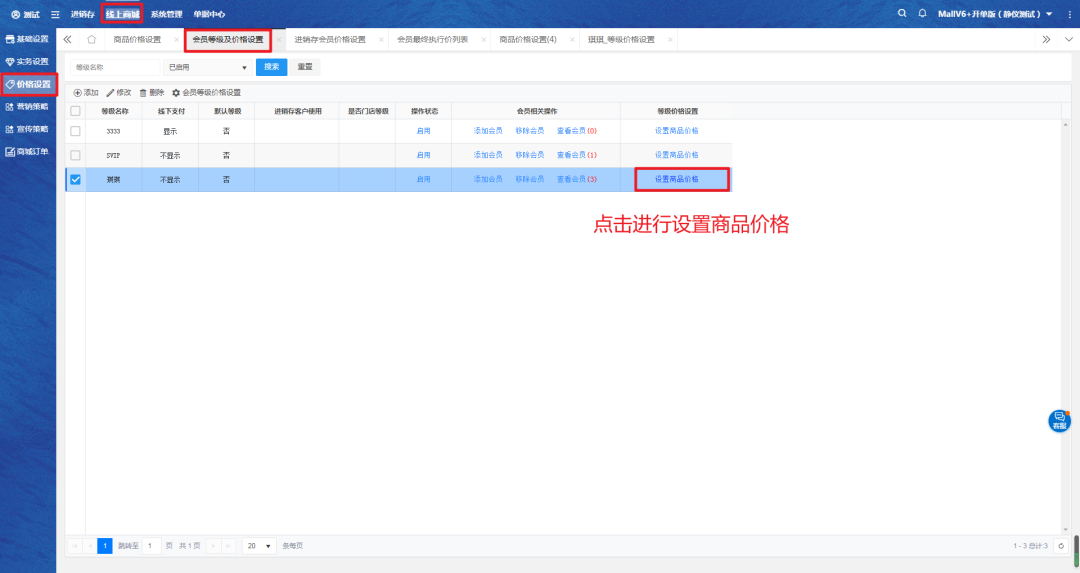Click the home icon in tab bar
Screen dimensions: 1080x573
click(92, 39)
